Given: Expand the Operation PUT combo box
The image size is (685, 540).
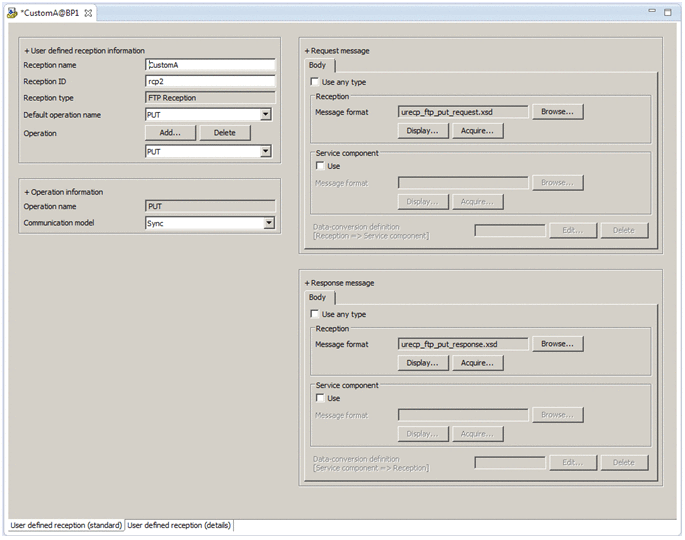Looking at the screenshot, I should 266,151.
